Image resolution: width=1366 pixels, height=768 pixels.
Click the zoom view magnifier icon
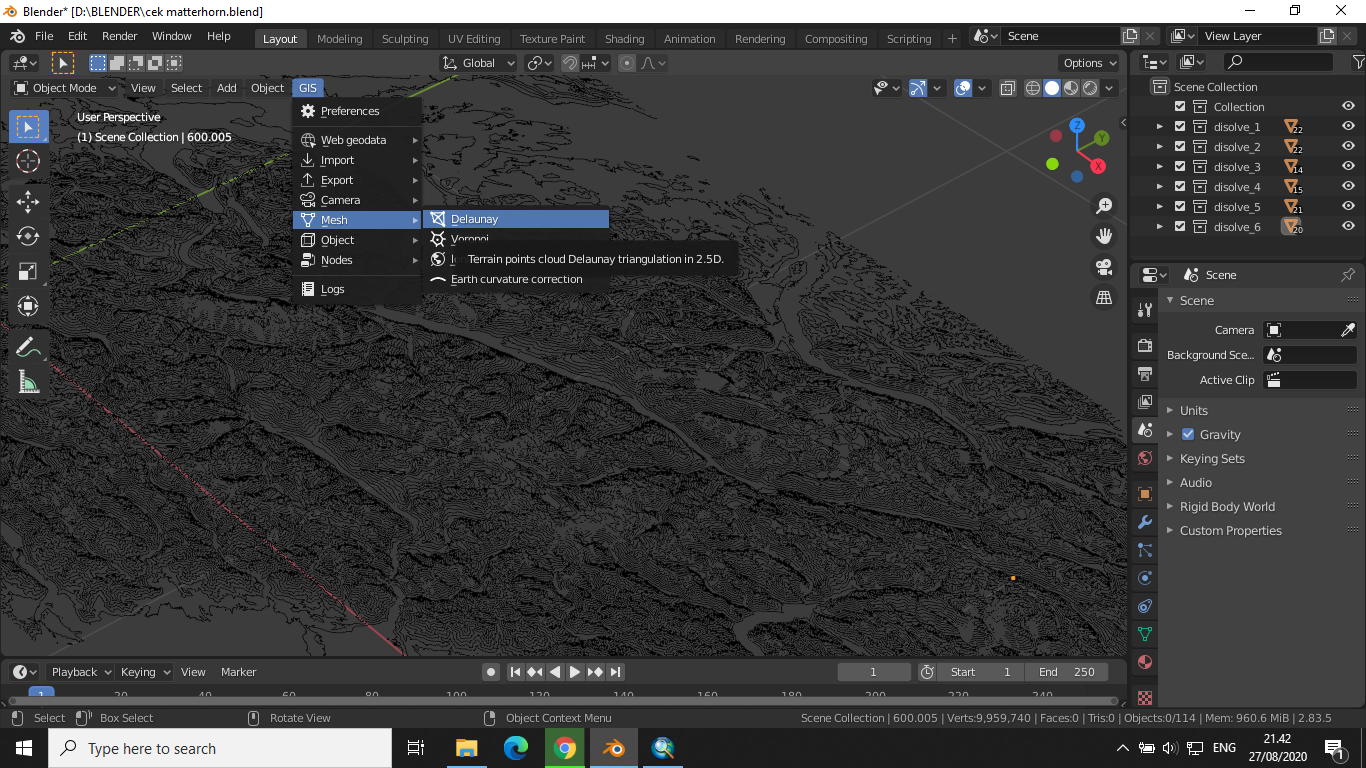[1104, 206]
